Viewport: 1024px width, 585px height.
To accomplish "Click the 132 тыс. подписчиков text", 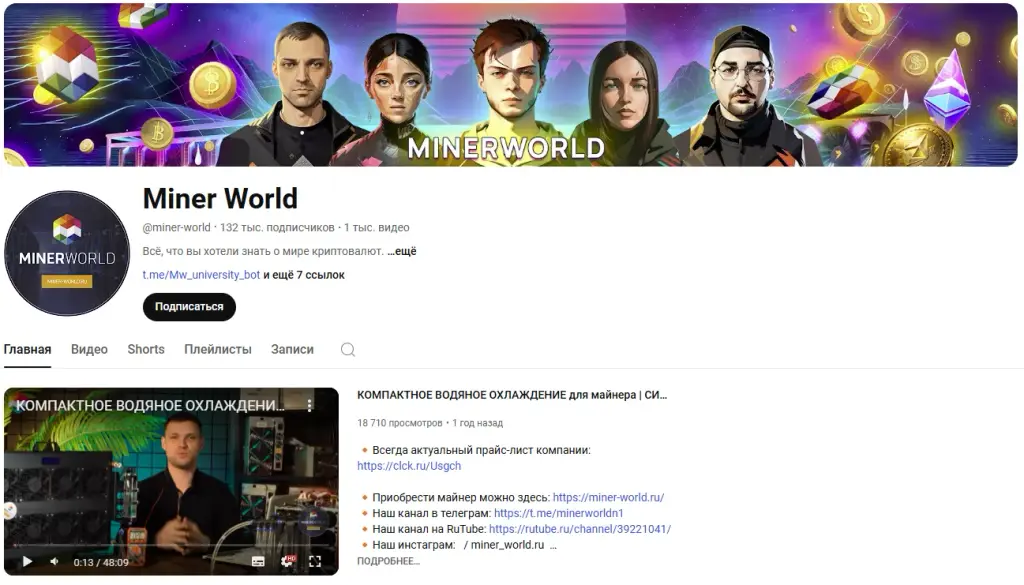I will tap(277, 227).
